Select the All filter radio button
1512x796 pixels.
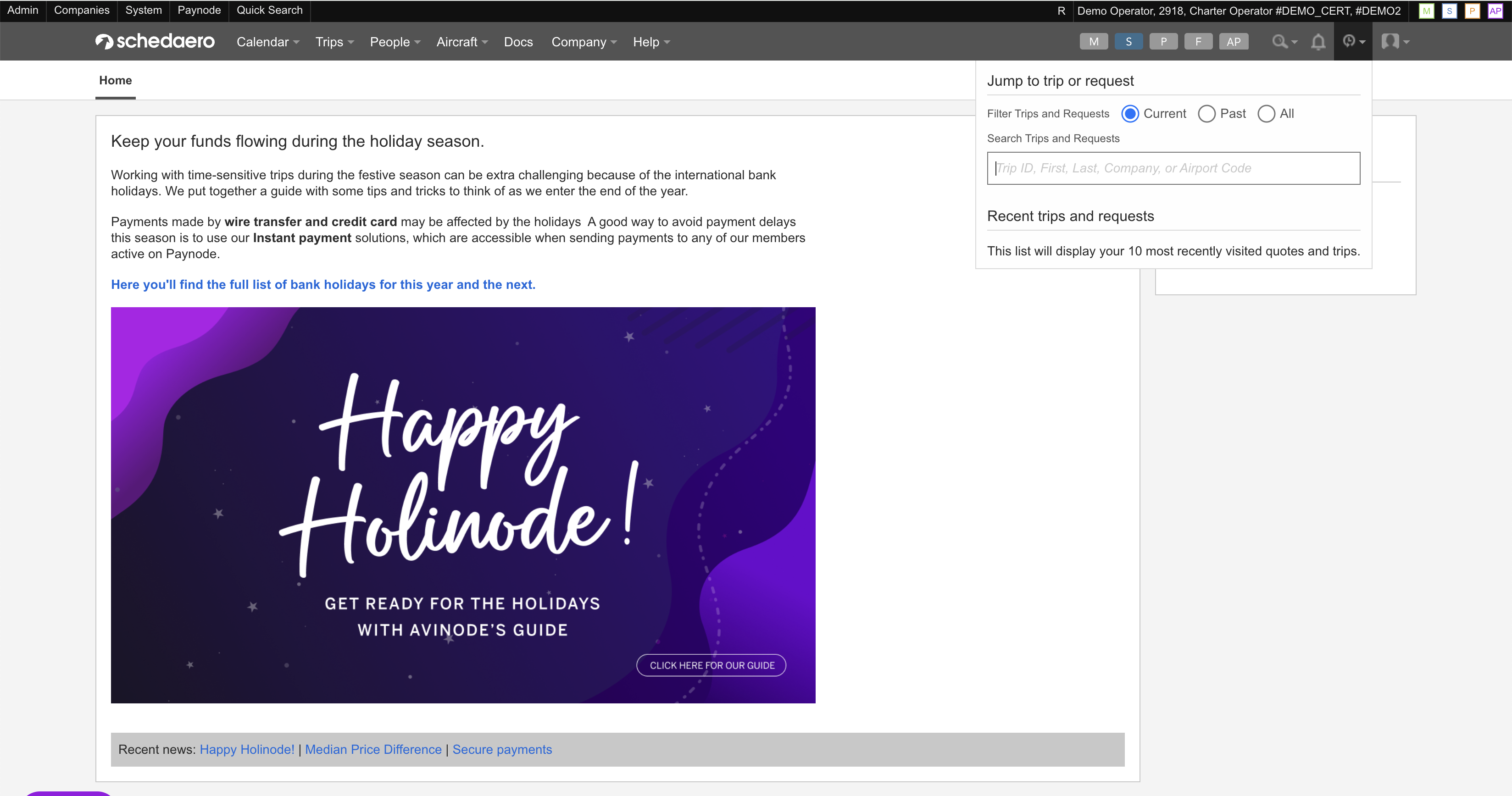click(1266, 114)
